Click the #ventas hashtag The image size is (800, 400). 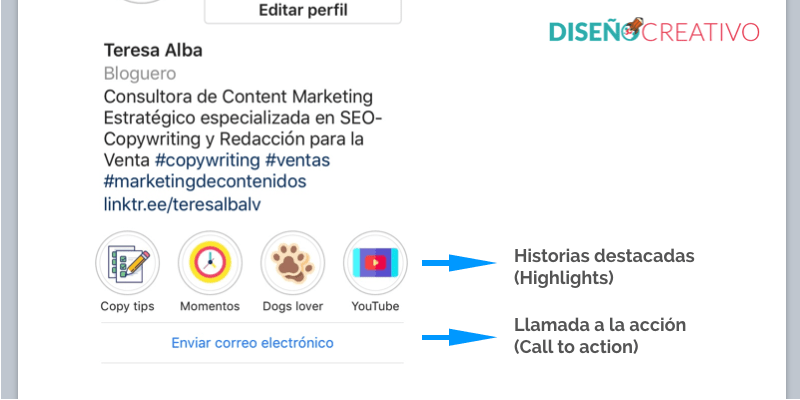[x=297, y=160]
